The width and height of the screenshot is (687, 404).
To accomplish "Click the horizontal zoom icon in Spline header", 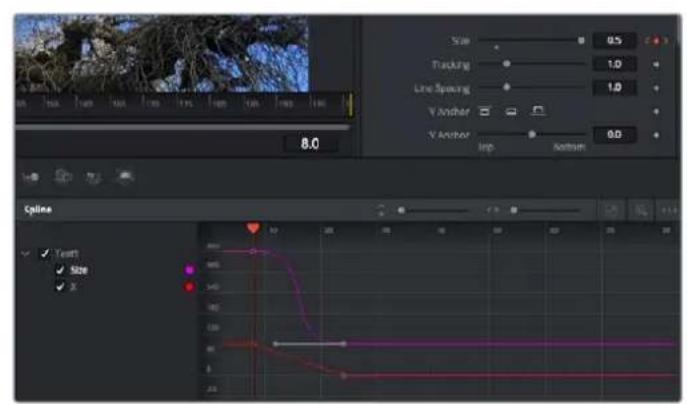I will pos(492,210).
